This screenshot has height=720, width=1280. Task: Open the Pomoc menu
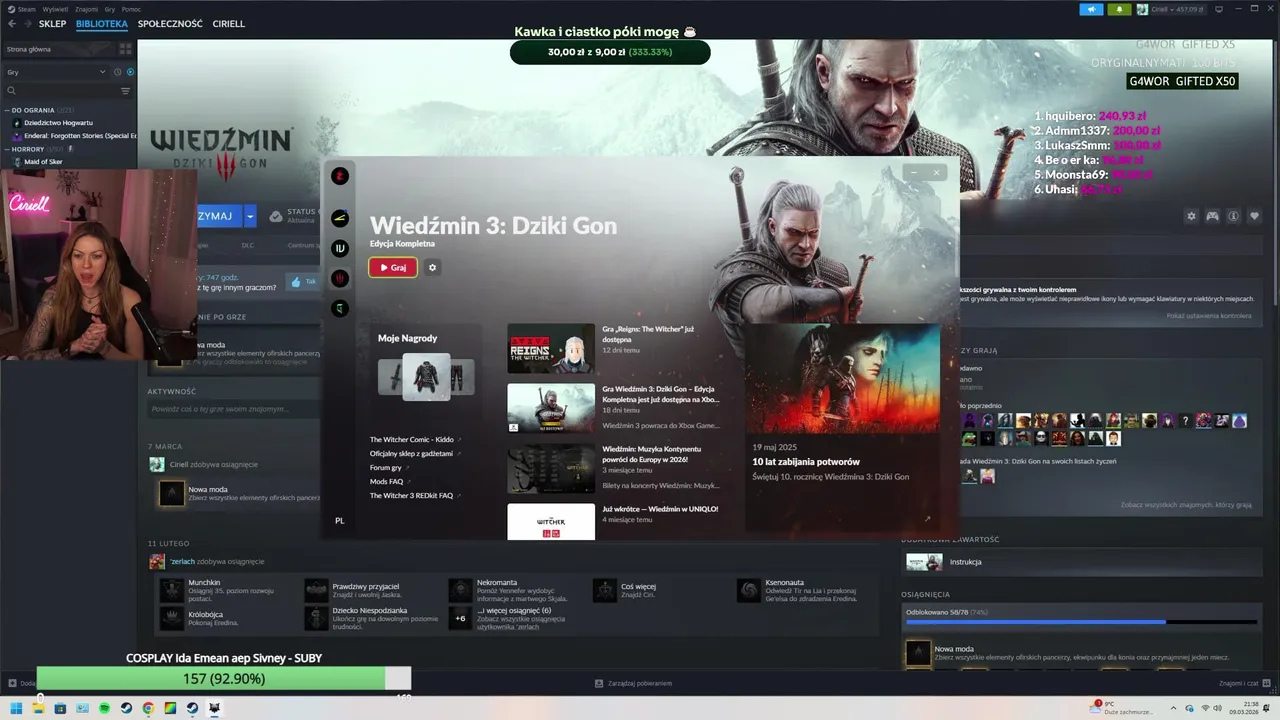131,9
